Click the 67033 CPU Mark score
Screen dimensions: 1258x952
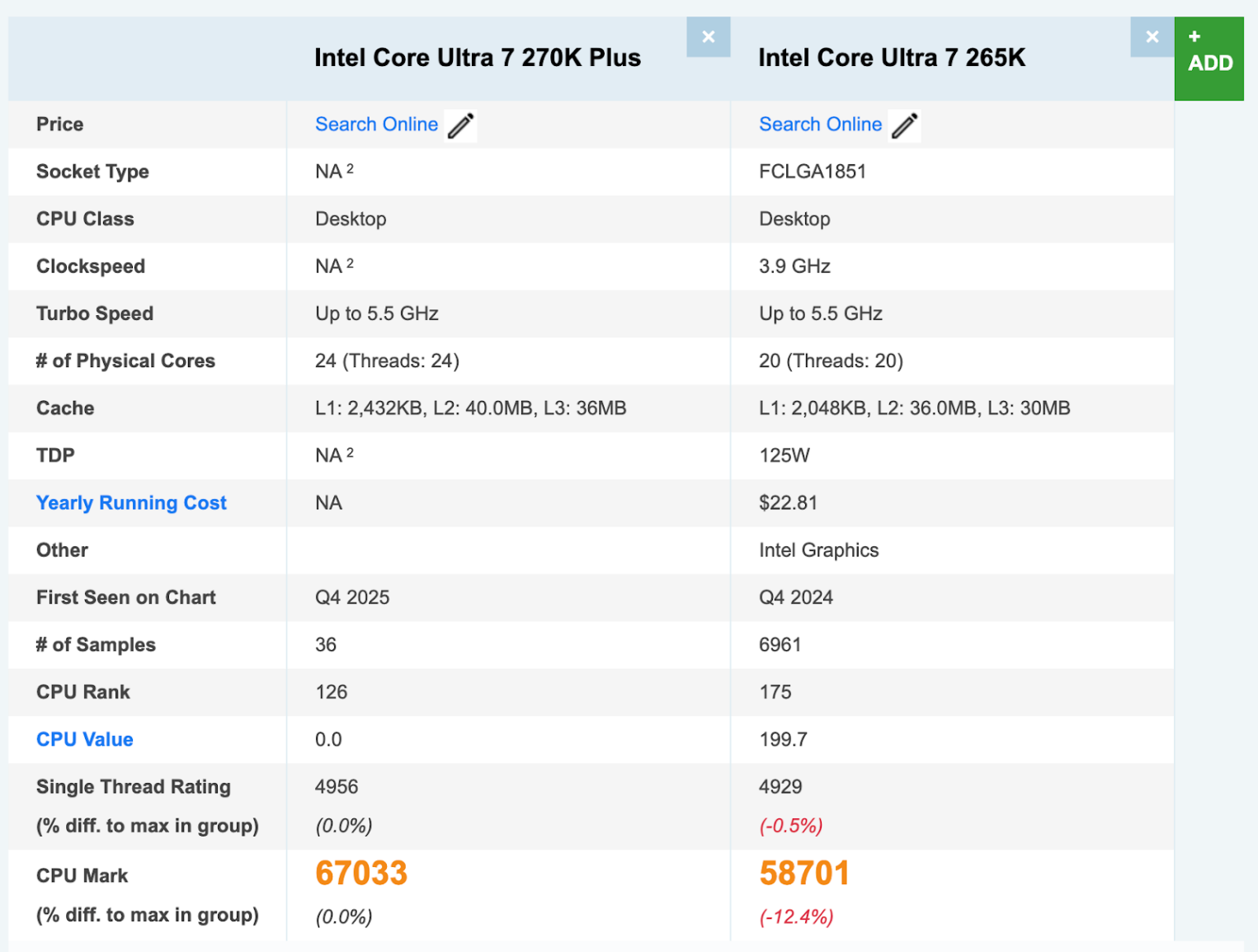click(x=360, y=872)
